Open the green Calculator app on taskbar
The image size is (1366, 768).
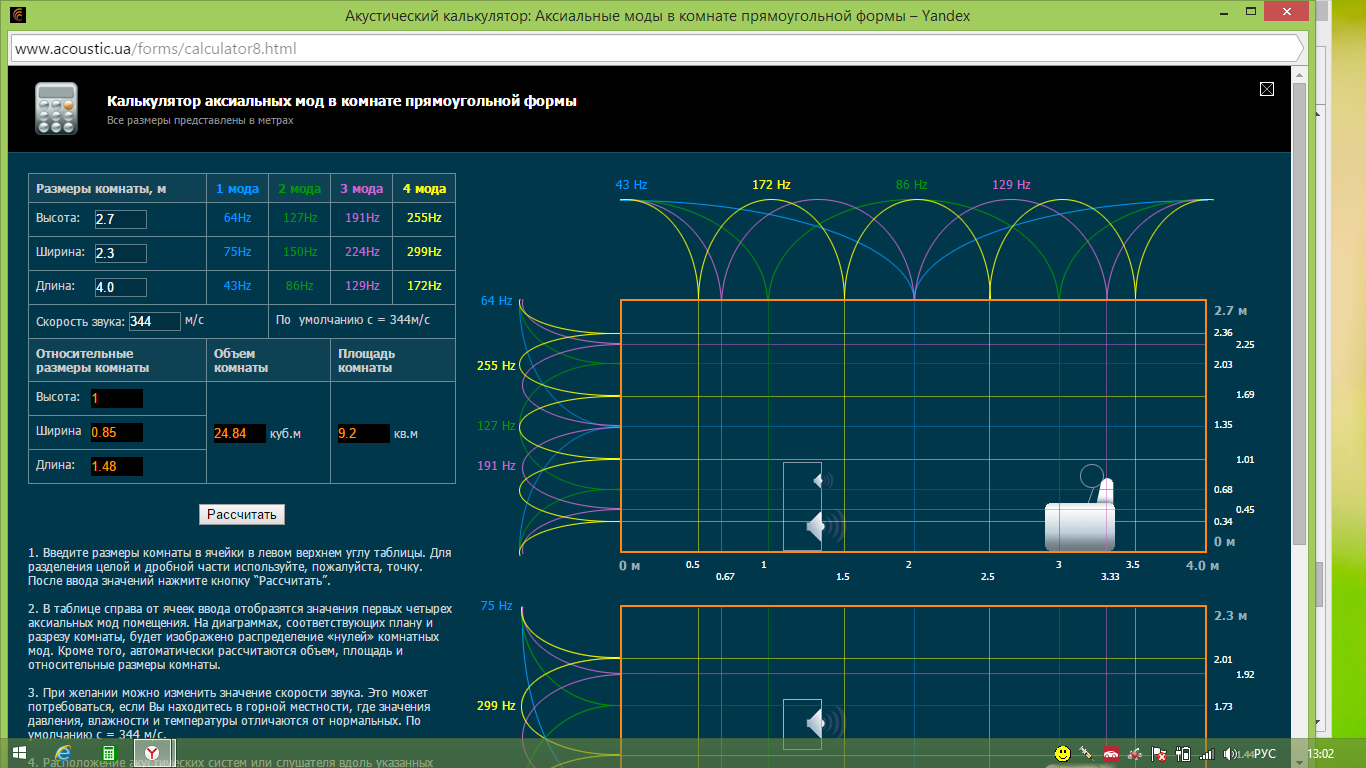click(x=107, y=753)
